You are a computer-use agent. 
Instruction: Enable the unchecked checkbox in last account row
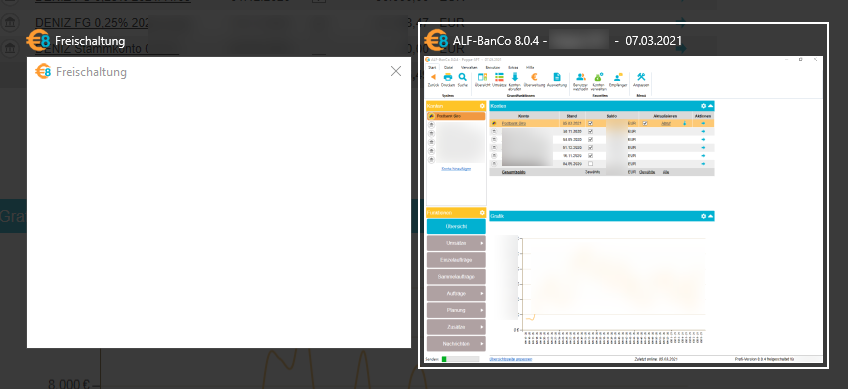[x=590, y=163]
